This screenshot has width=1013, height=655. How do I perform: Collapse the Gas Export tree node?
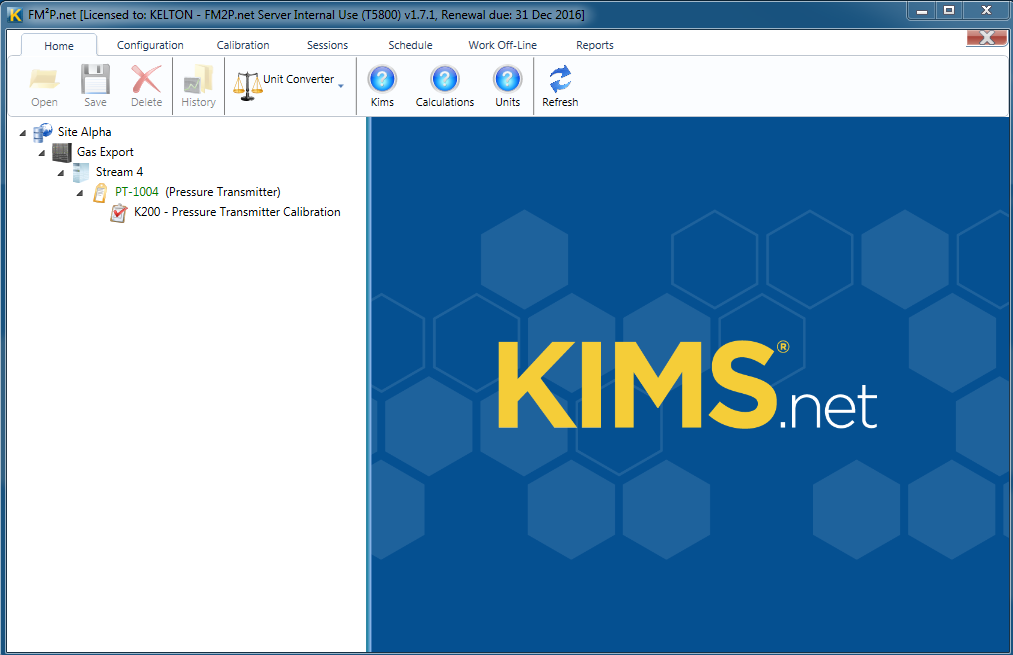[x=42, y=153]
